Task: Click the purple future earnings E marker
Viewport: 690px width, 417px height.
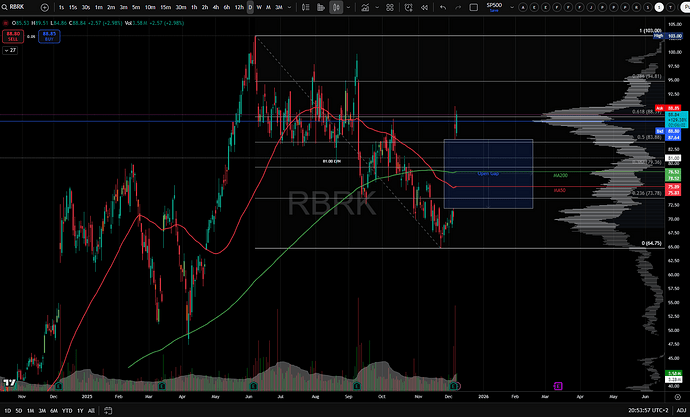Action: (558, 386)
